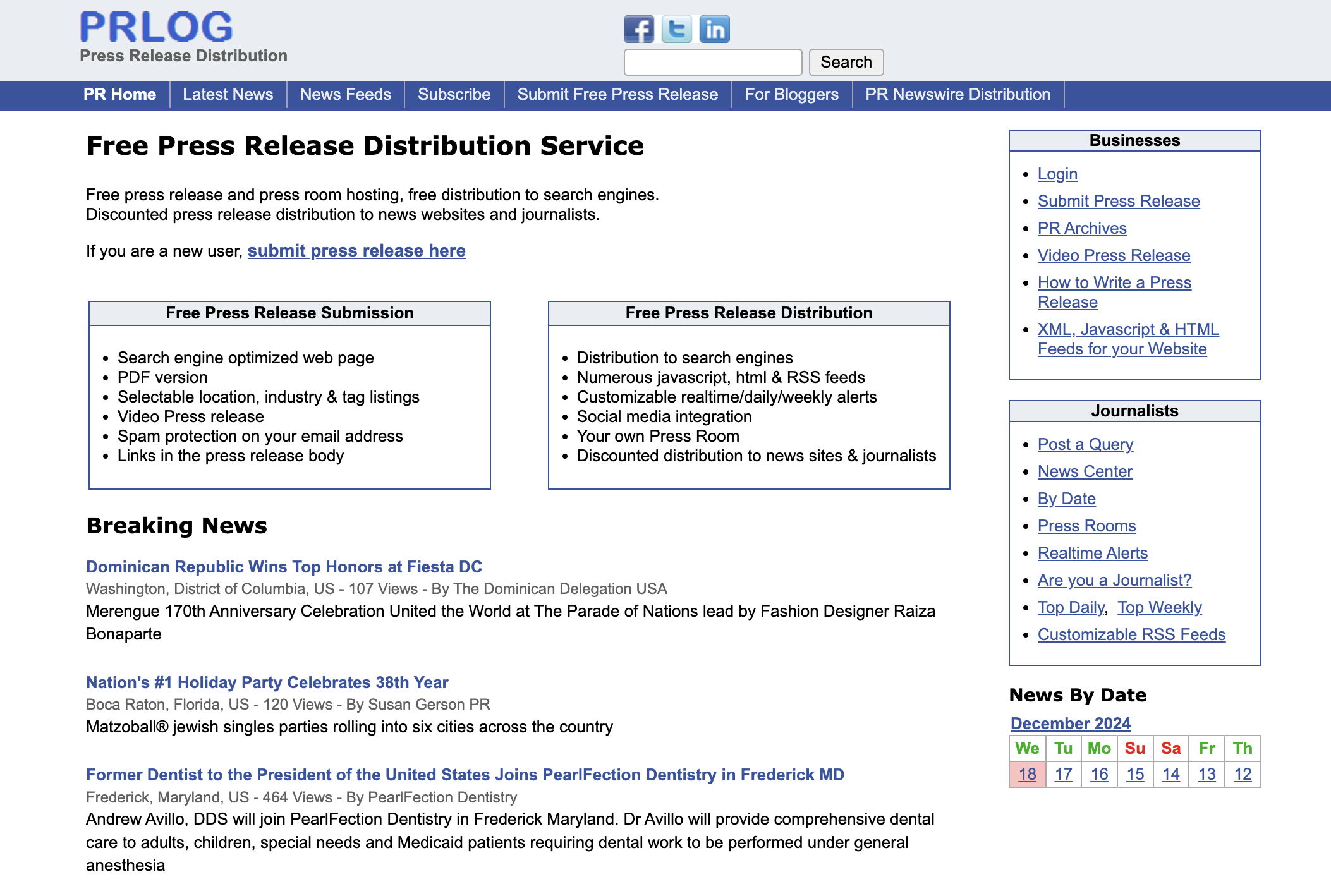Open the Are you a Journalist? link
The image size is (1331, 896).
pos(1114,580)
